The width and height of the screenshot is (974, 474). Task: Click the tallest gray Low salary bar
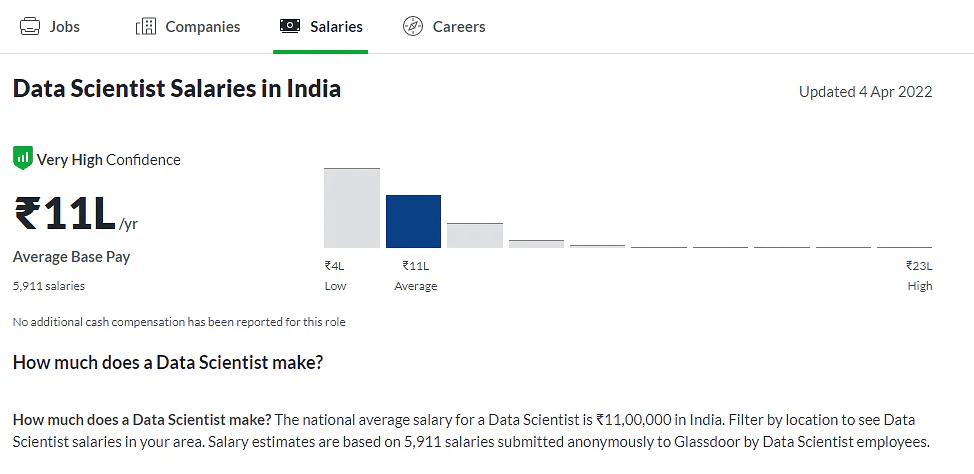(x=351, y=208)
